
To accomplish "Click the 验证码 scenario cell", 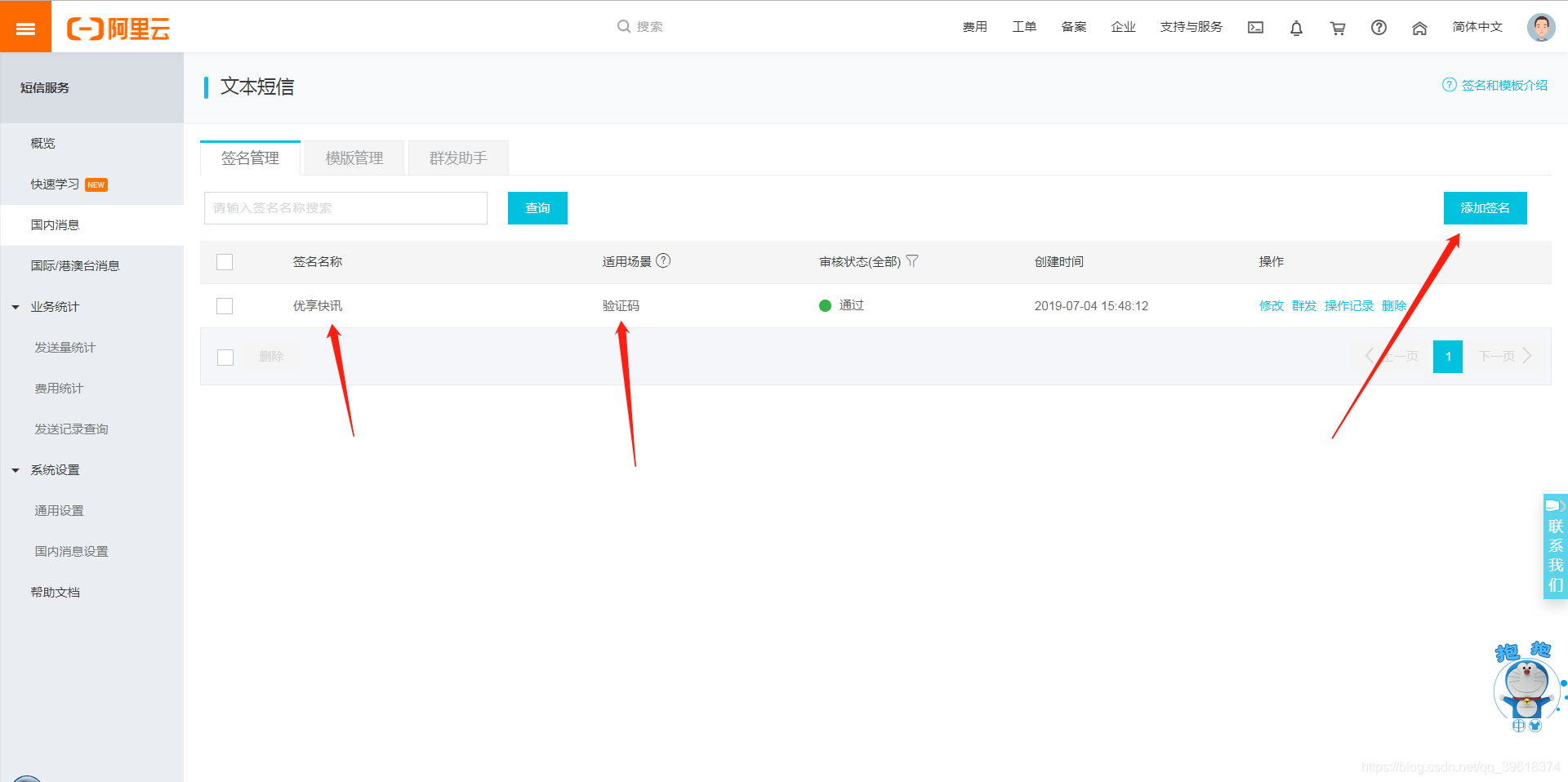I will pyautogui.click(x=621, y=306).
